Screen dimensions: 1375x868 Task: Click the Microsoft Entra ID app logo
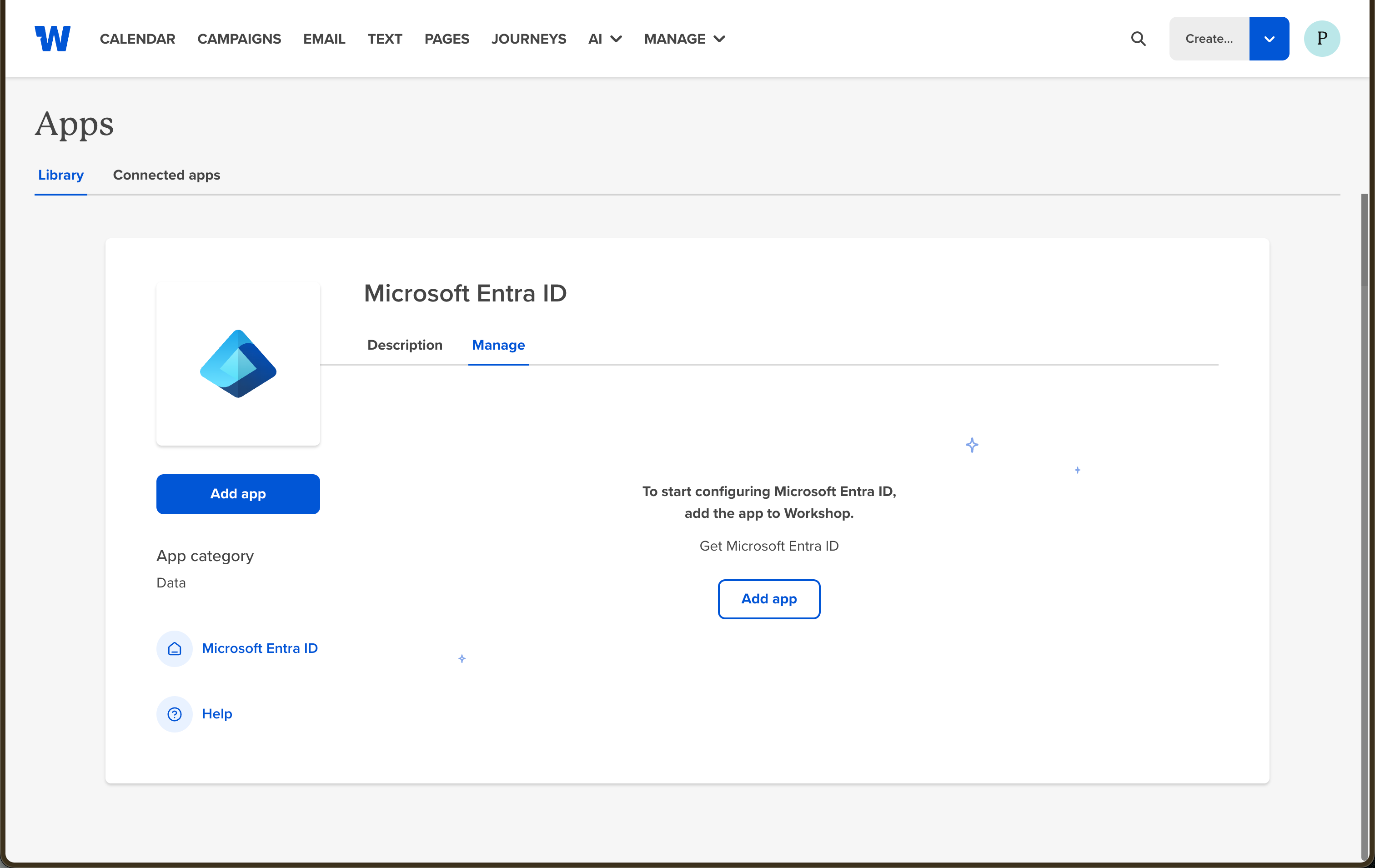click(238, 364)
